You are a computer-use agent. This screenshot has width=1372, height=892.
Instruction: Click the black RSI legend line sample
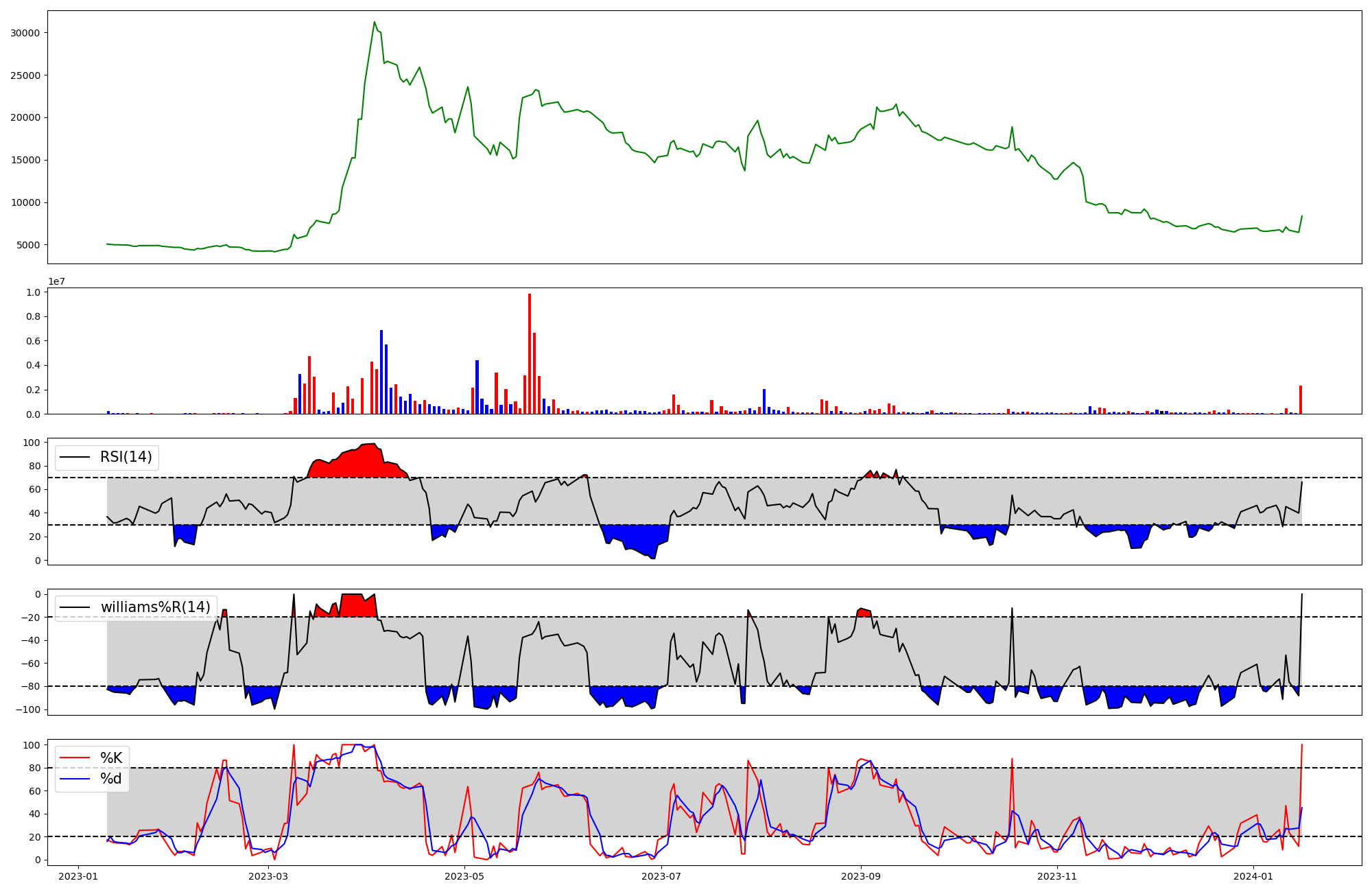coord(75,457)
